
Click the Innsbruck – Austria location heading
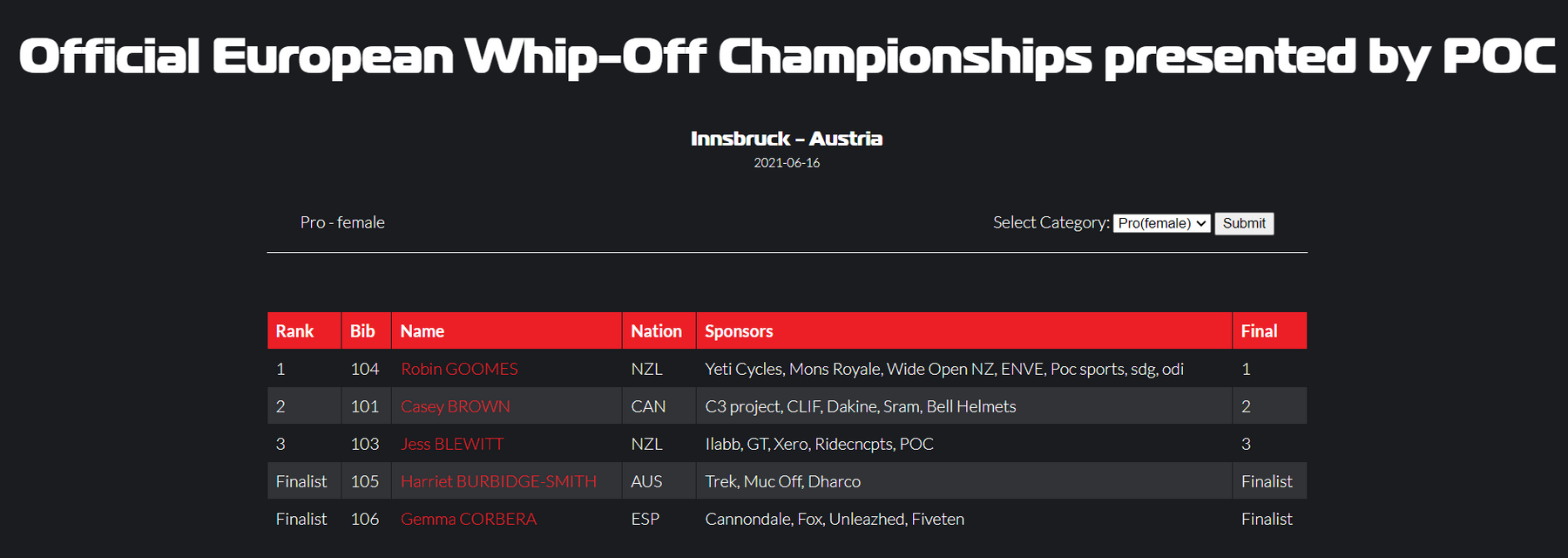tap(787, 139)
